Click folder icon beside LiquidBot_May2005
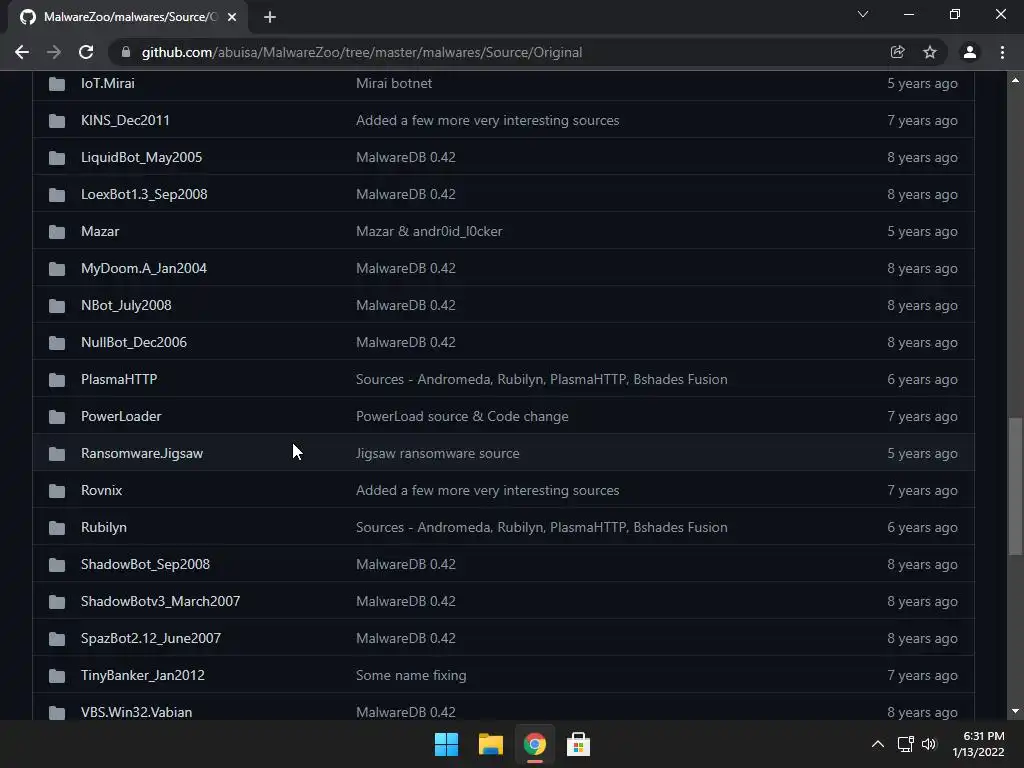The height and width of the screenshot is (768, 1024). click(x=57, y=158)
